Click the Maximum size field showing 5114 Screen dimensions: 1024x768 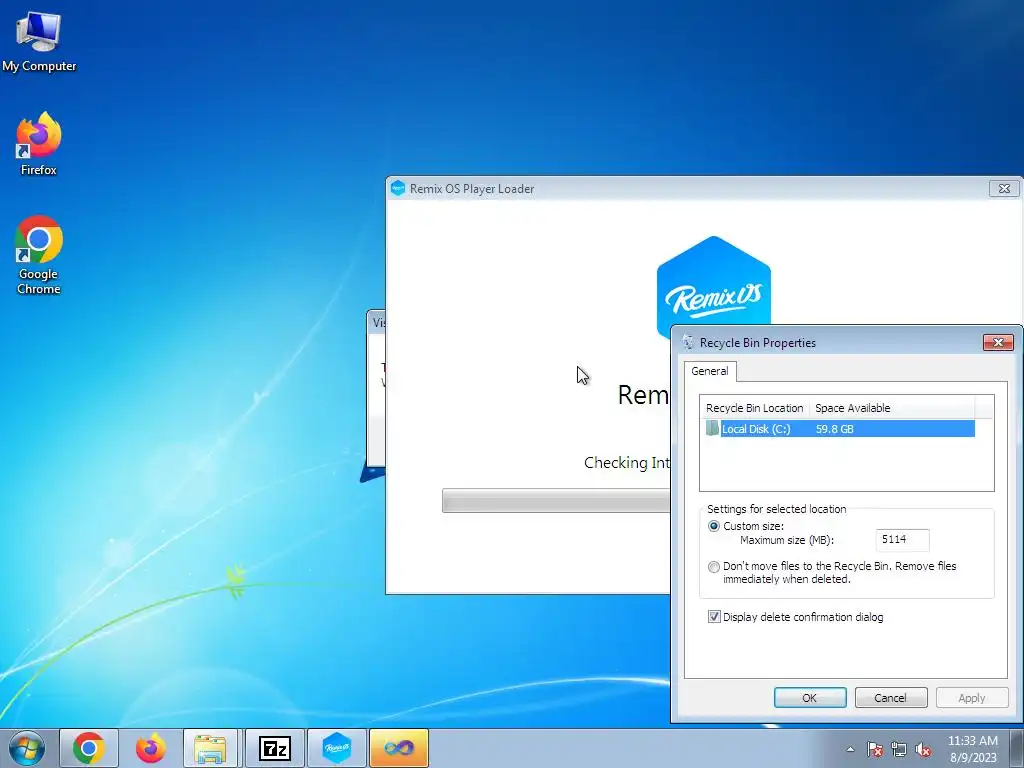[902, 539]
